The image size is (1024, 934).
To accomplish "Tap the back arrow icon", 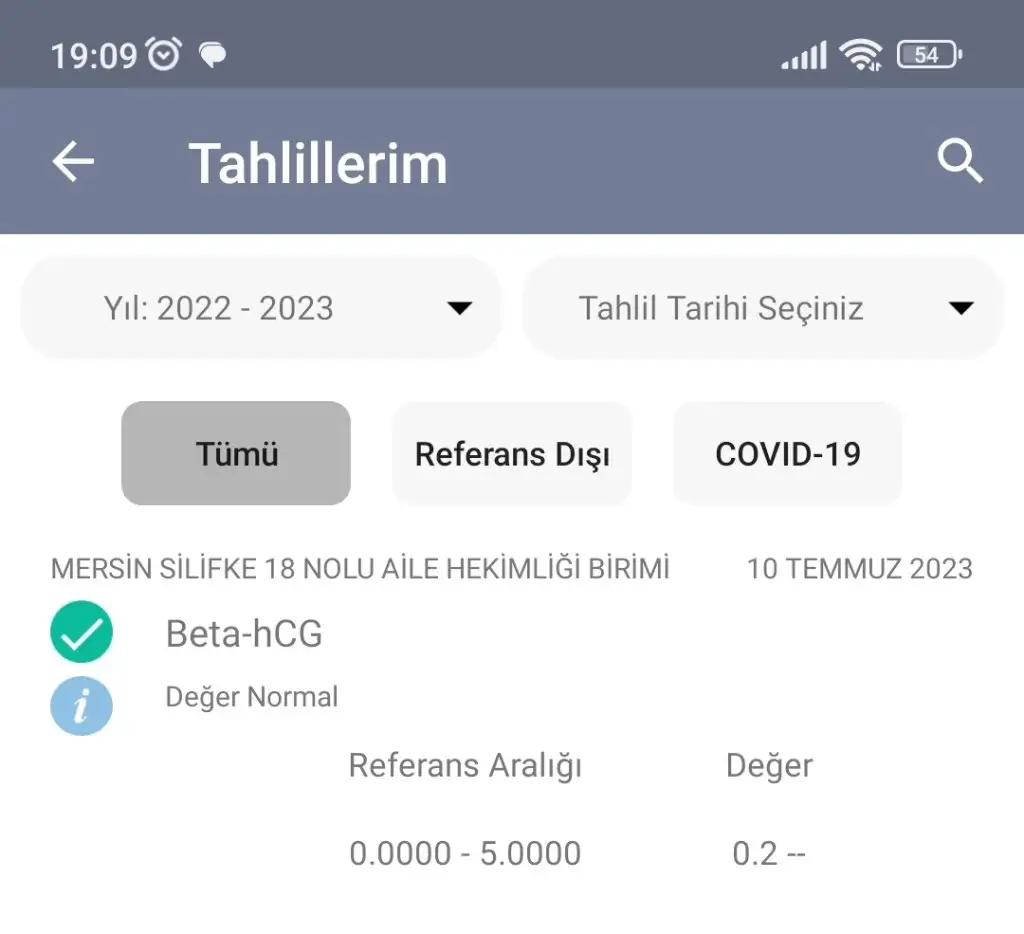I will point(73,162).
